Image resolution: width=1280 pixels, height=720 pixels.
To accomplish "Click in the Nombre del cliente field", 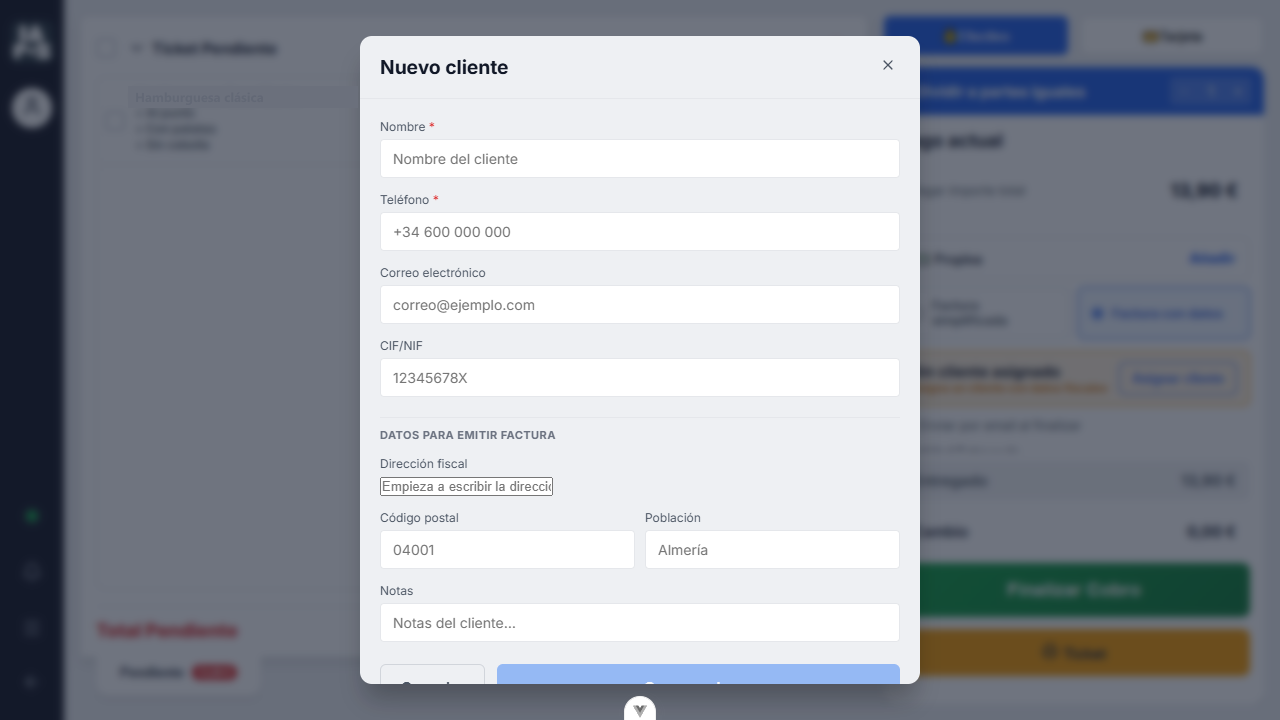I will pos(640,159).
